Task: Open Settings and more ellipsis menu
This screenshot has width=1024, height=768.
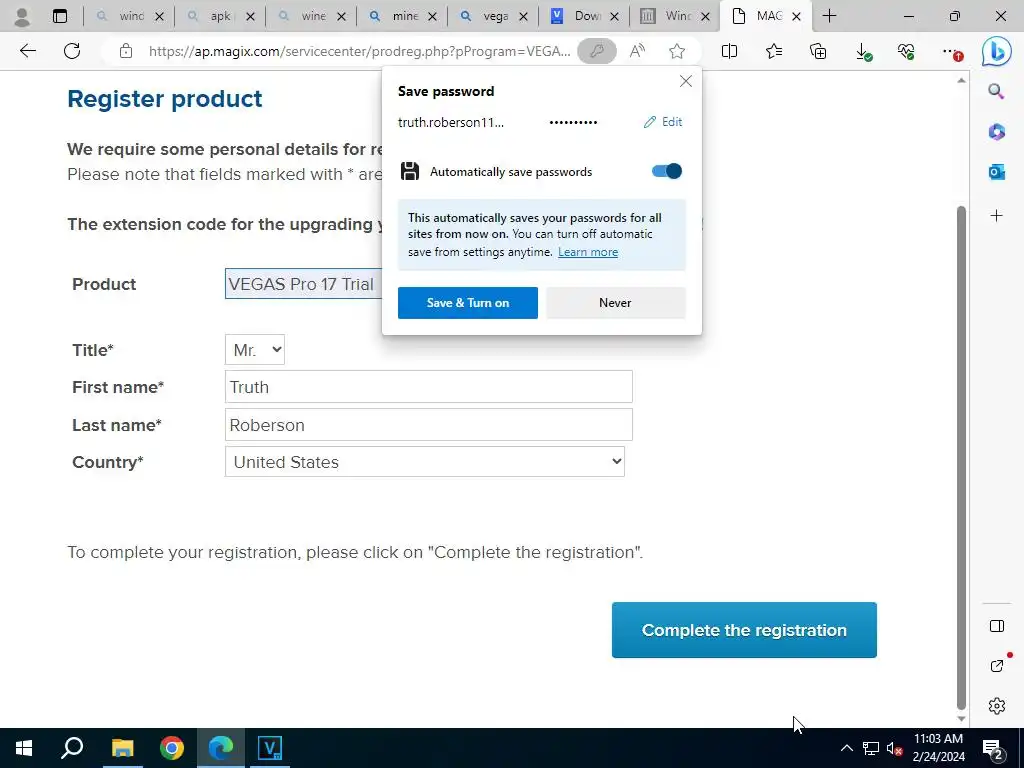Action: (x=952, y=52)
